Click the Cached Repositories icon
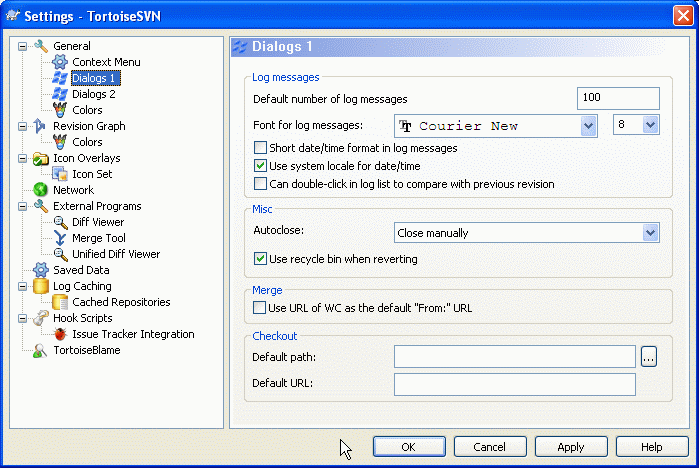Image resolution: width=699 pixels, height=468 pixels. (x=60, y=302)
